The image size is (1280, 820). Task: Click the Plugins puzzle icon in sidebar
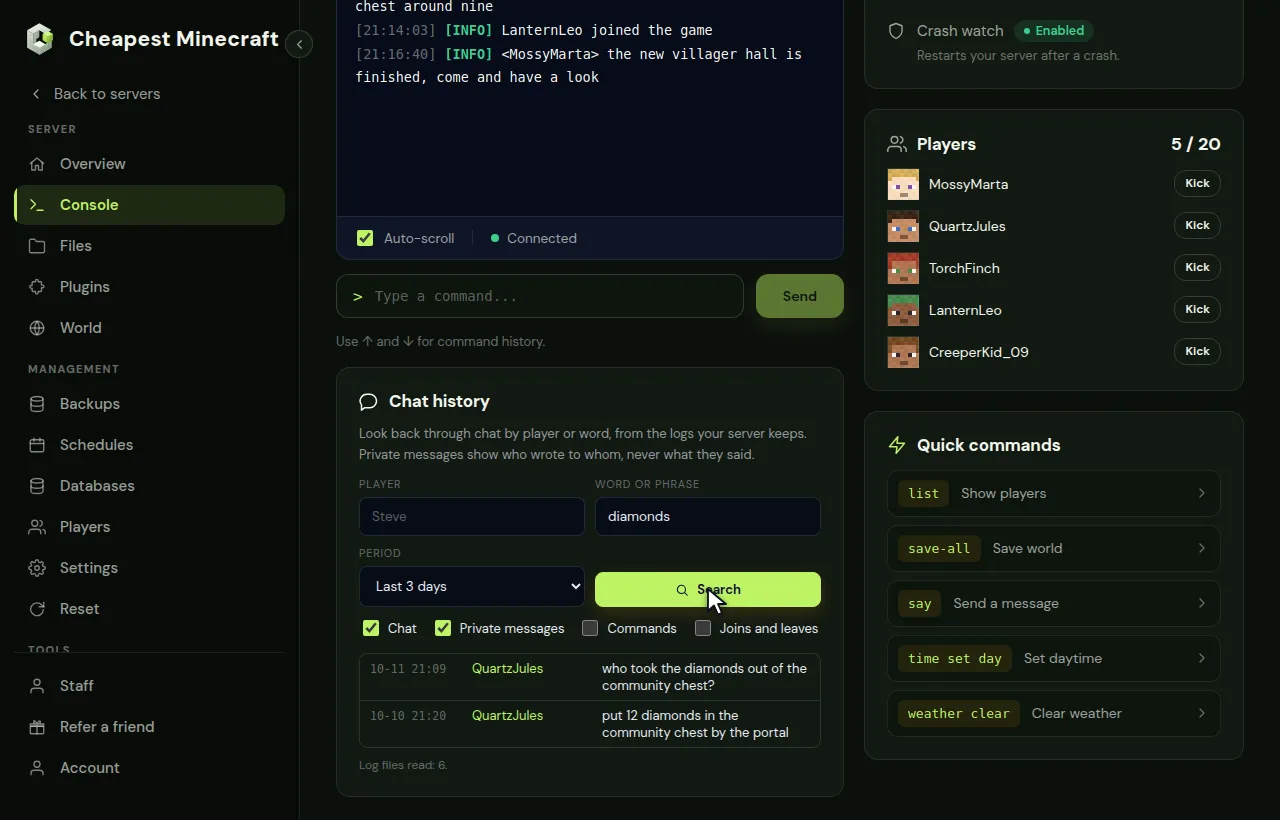(37, 287)
